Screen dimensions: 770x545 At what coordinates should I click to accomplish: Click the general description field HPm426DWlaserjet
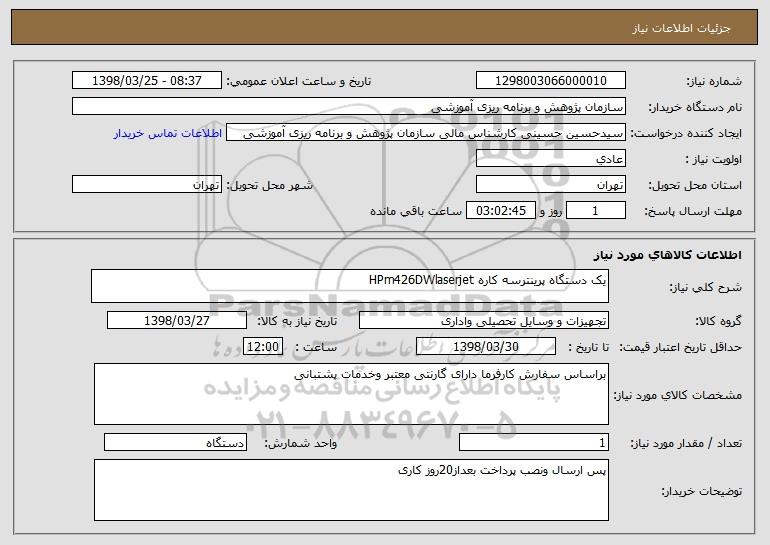coord(350,286)
